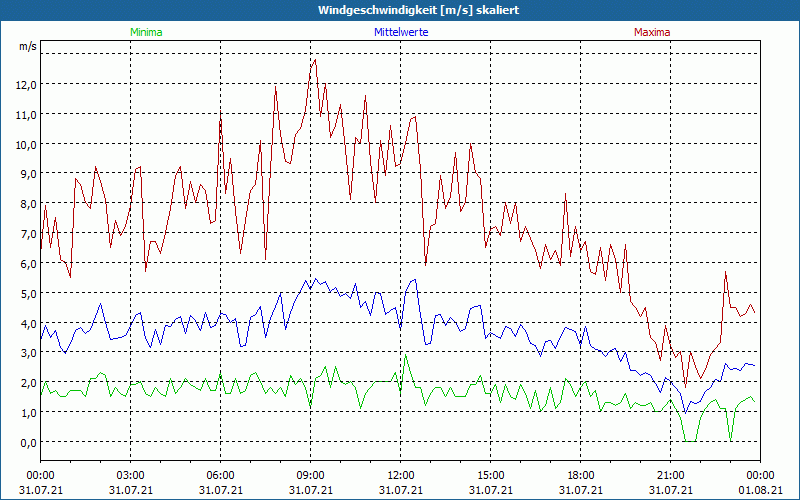The height and width of the screenshot is (500, 800).
Task: Click the 18:00 time label on the x-axis
Action: tap(581, 476)
